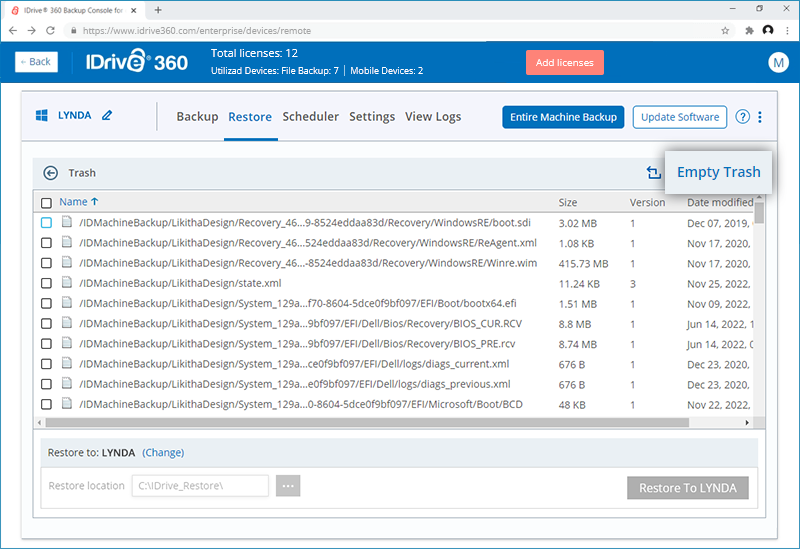Click the Version column header
Screen dimensions: 800x549
(x=647, y=203)
